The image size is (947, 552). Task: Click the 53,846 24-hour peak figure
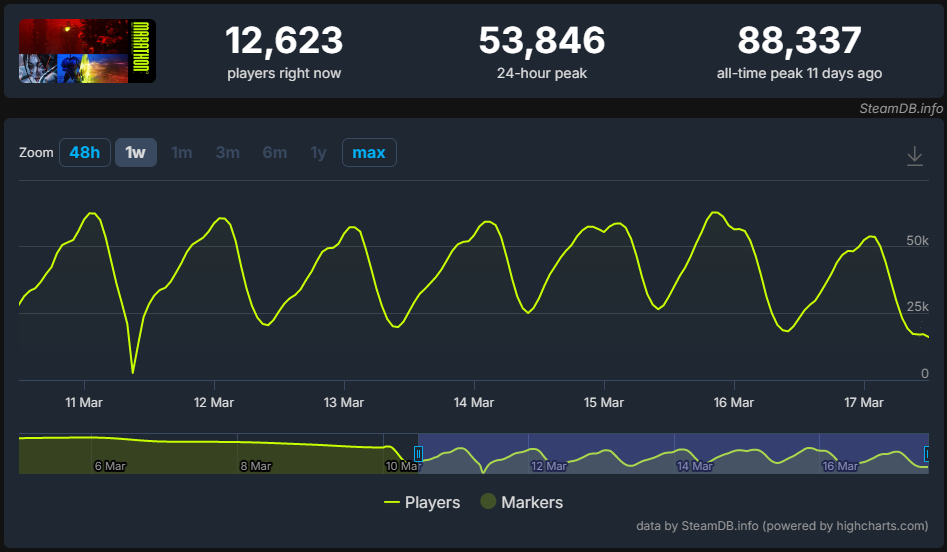pyautogui.click(x=542, y=40)
